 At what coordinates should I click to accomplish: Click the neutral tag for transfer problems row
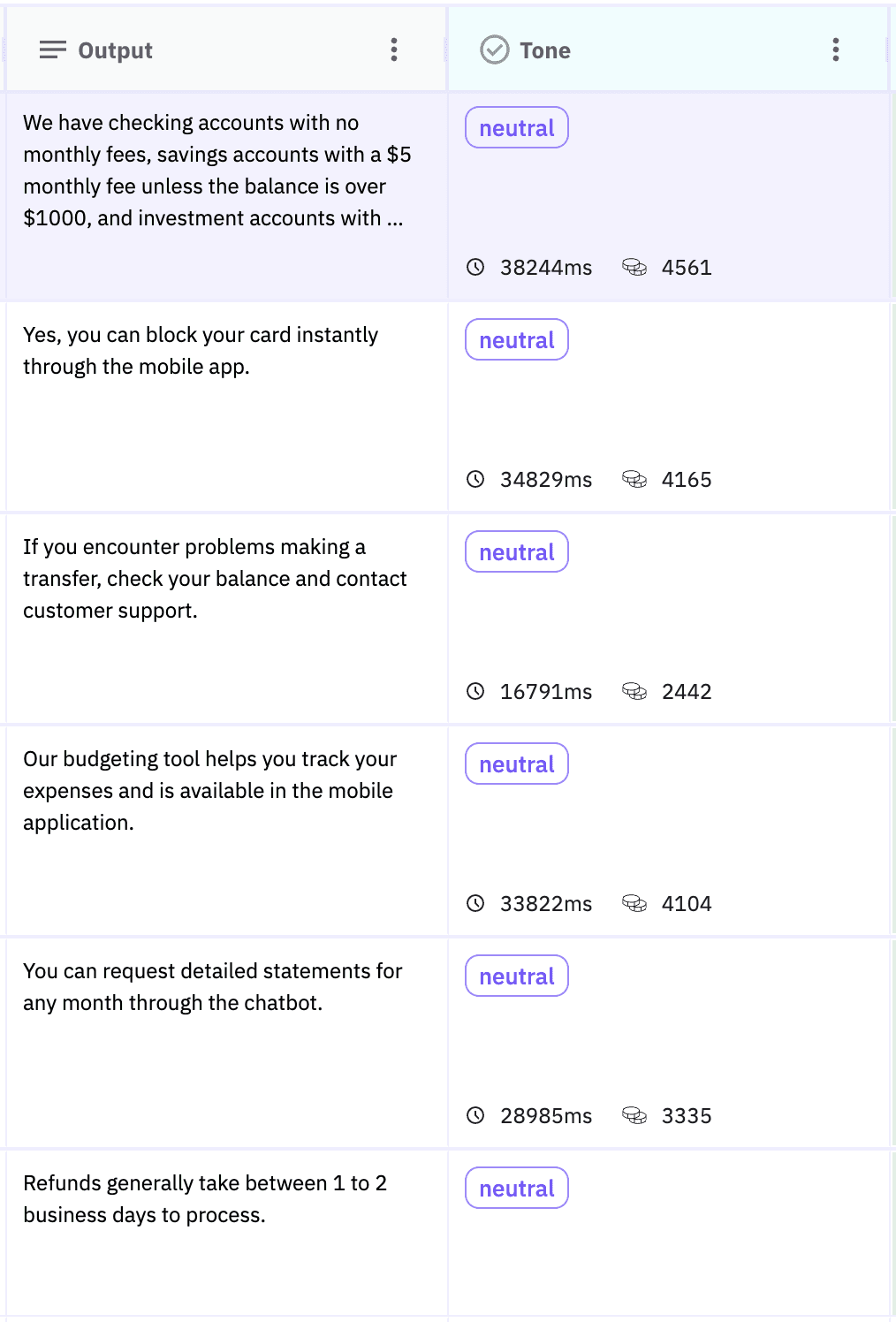point(517,552)
